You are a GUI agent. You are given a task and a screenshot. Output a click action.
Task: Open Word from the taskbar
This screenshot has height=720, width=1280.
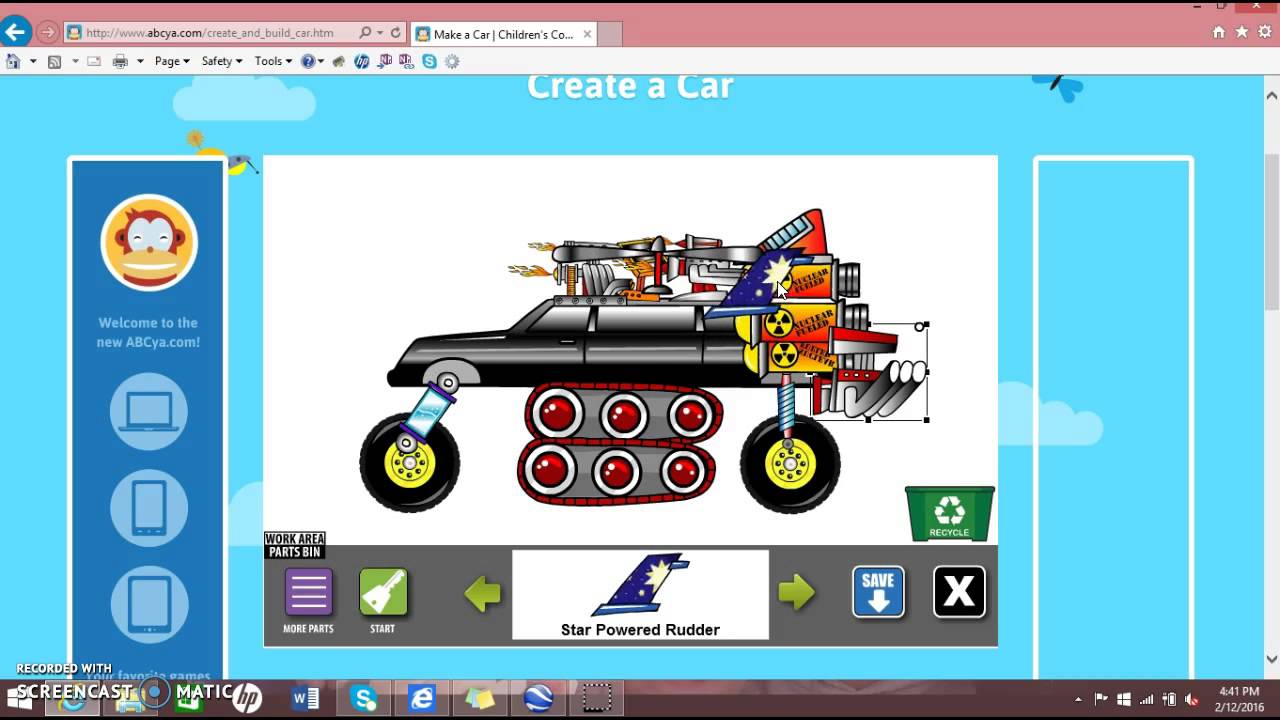[x=306, y=697]
